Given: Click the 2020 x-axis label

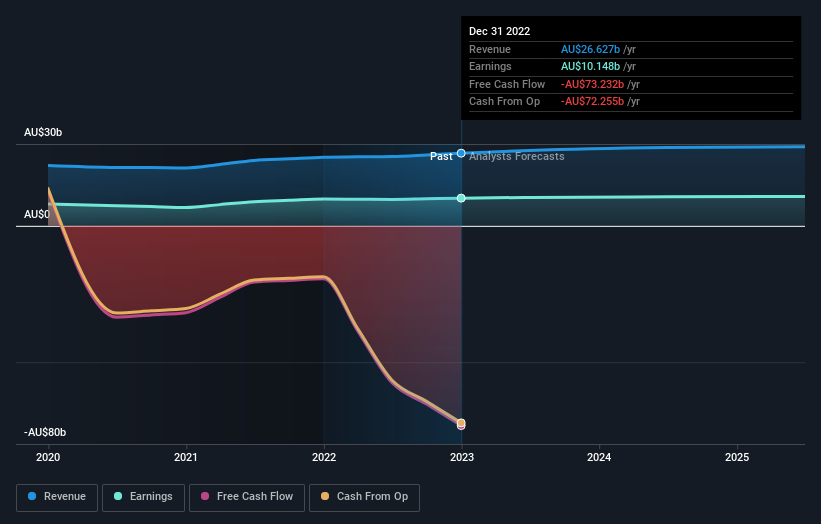Looking at the screenshot, I should (48, 457).
